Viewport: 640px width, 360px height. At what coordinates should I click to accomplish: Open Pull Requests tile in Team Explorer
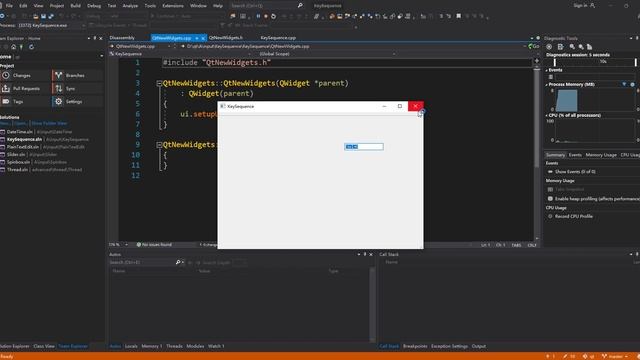[25, 89]
